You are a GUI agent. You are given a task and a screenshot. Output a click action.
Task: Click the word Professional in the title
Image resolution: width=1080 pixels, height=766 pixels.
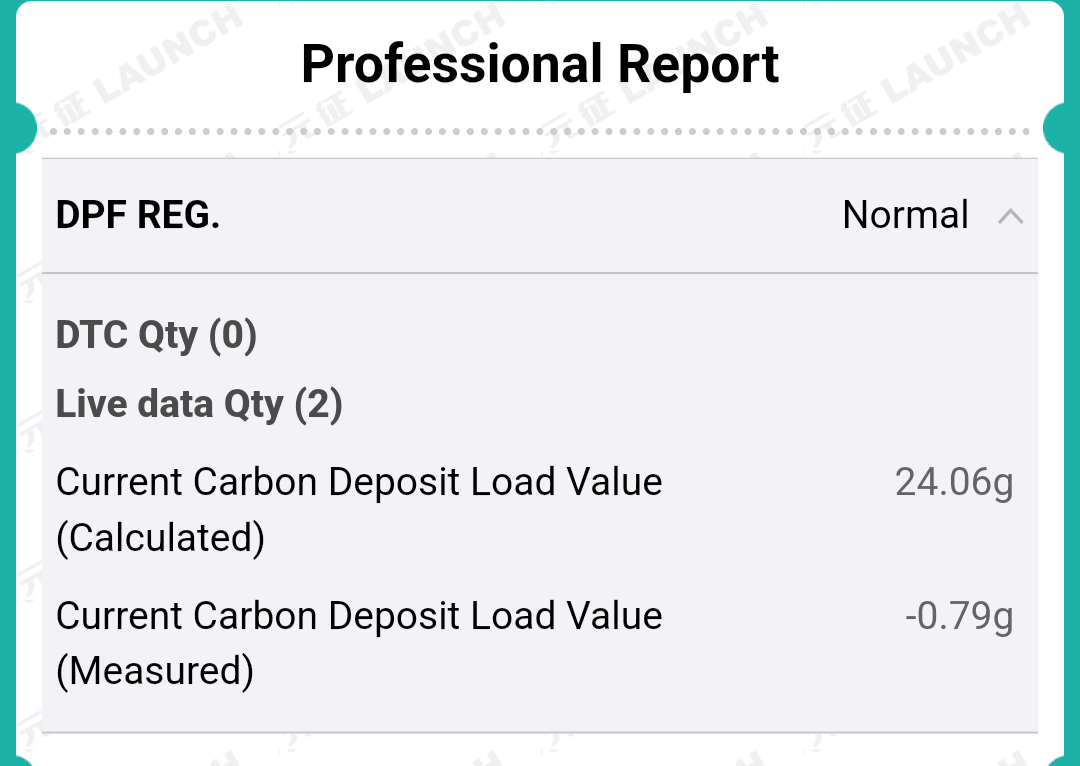coord(452,64)
